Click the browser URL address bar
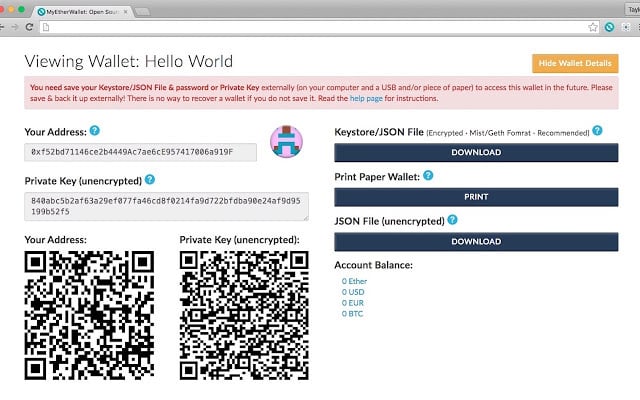Viewport: 640px width, 400px height. point(318,27)
